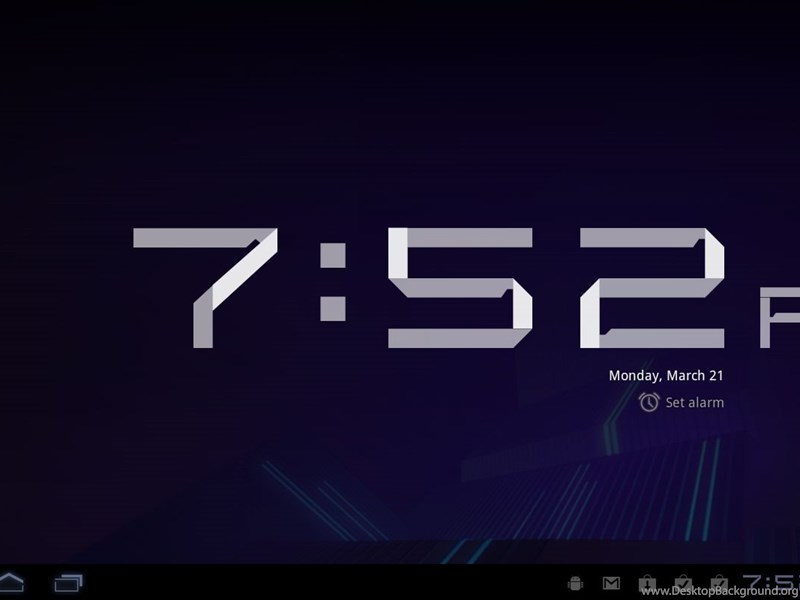This screenshot has height=600, width=800.
Task: Tap the PM indicator beside the clock
Action: [x=780, y=317]
